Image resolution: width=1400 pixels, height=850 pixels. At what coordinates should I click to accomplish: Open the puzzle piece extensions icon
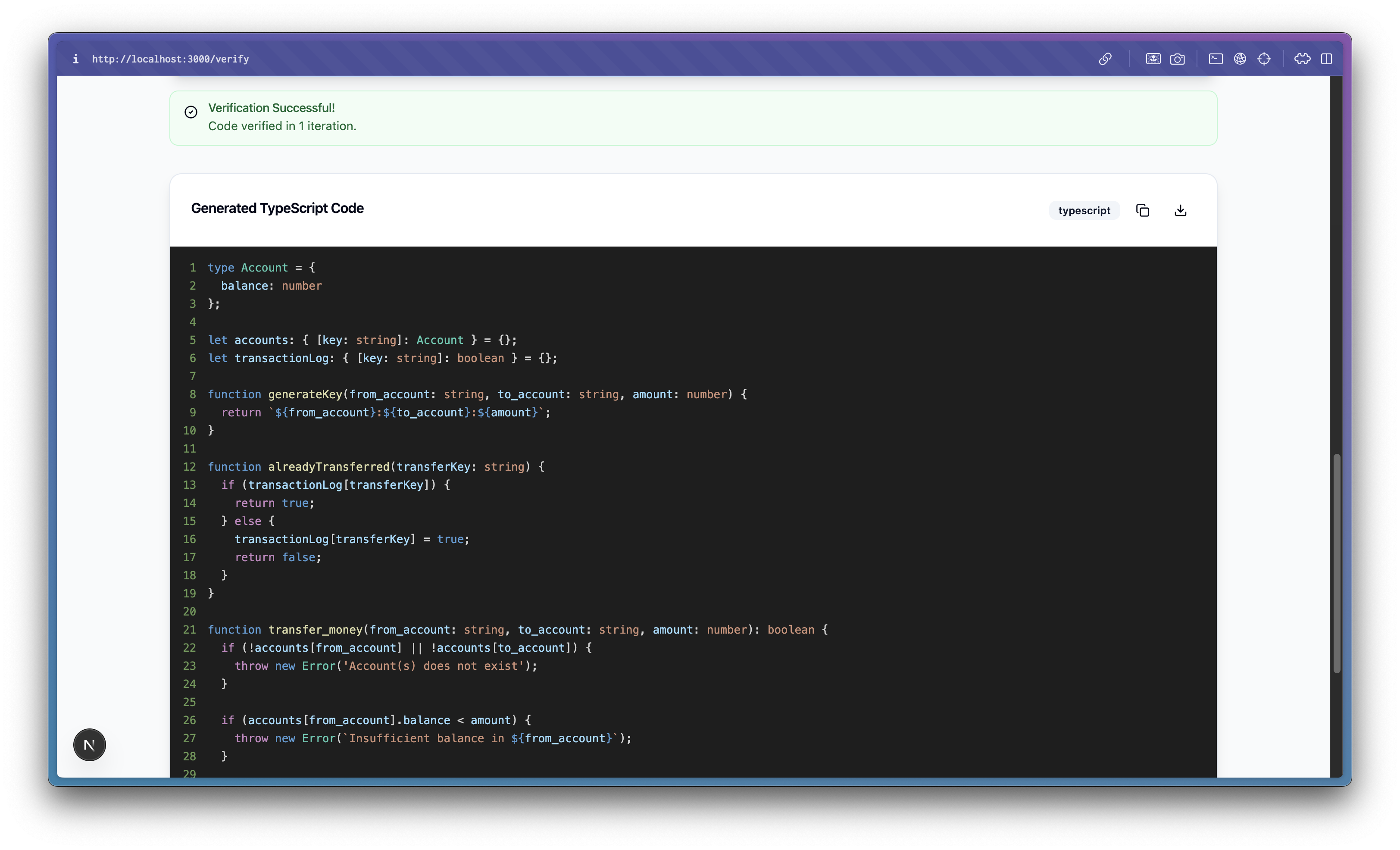(x=1302, y=59)
